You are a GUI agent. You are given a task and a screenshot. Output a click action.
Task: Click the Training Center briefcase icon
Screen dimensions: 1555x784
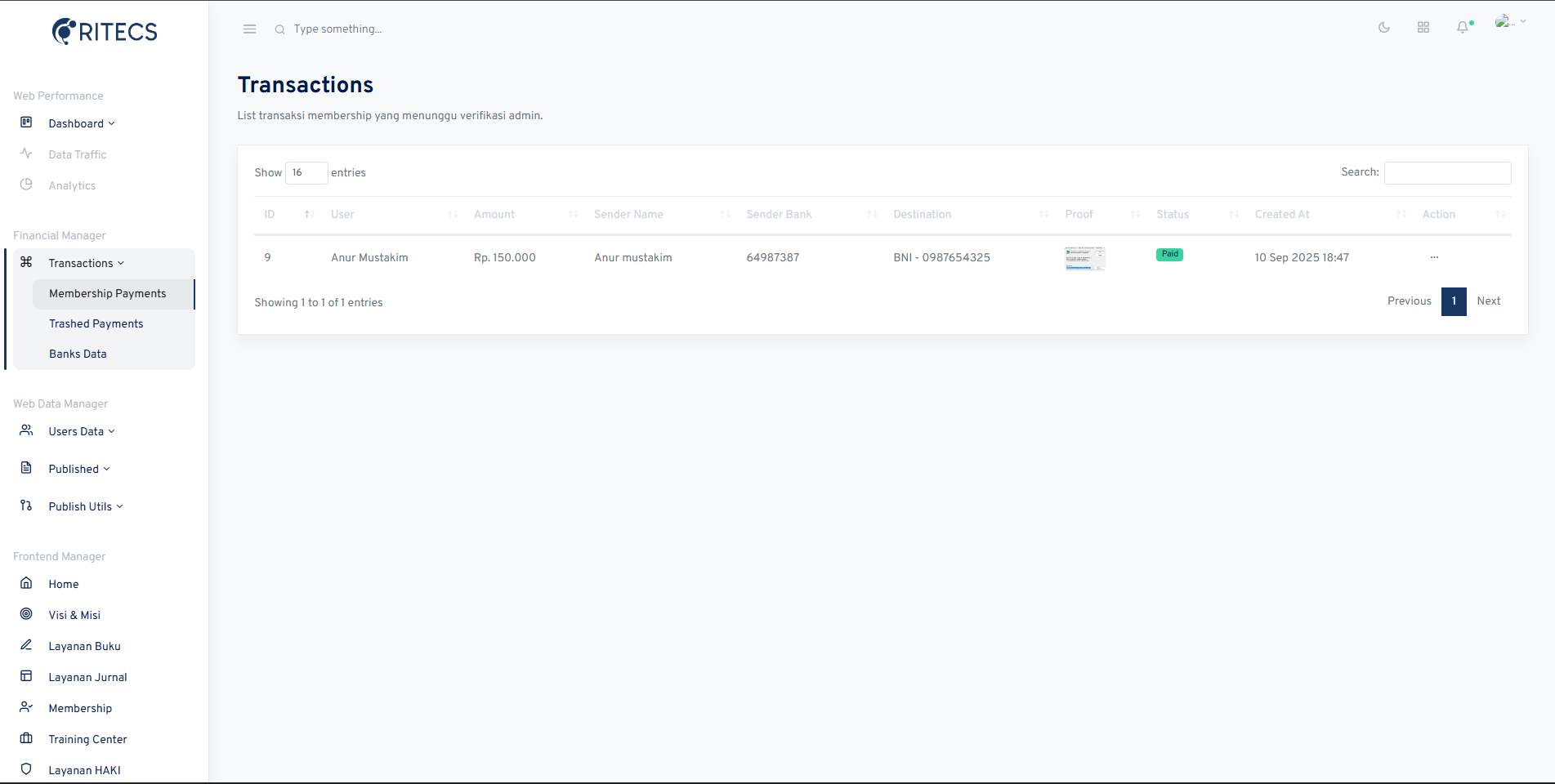[26, 738]
